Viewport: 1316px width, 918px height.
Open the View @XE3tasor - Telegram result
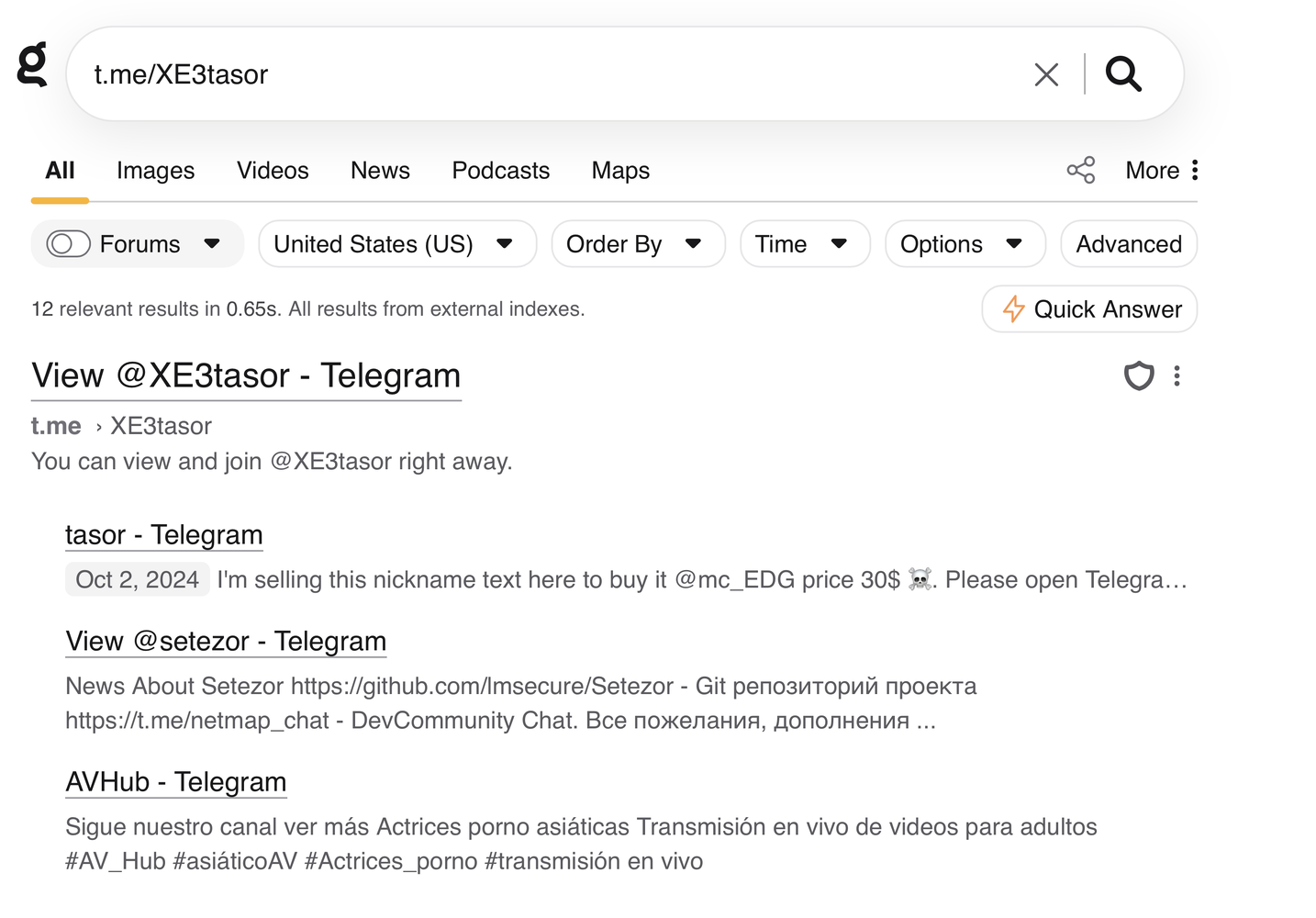(x=246, y=376)
